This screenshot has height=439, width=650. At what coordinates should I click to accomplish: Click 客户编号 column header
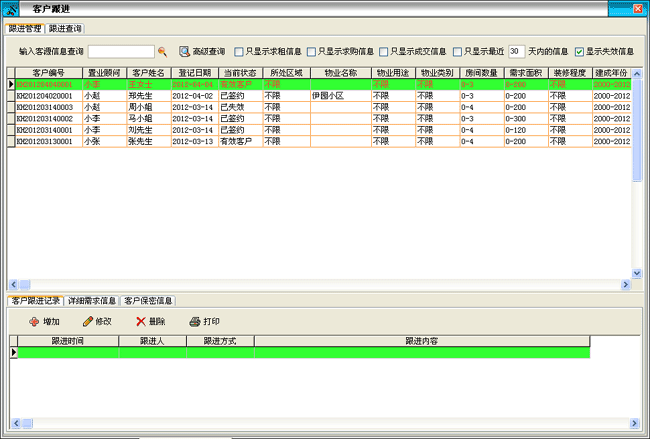tap(48, 73)
